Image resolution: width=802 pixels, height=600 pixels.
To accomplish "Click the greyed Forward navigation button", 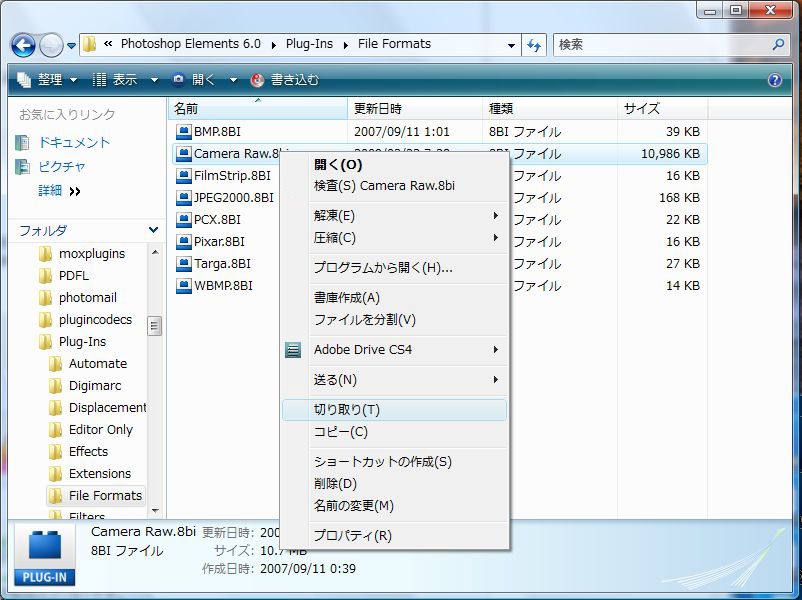I will (51, 45).
